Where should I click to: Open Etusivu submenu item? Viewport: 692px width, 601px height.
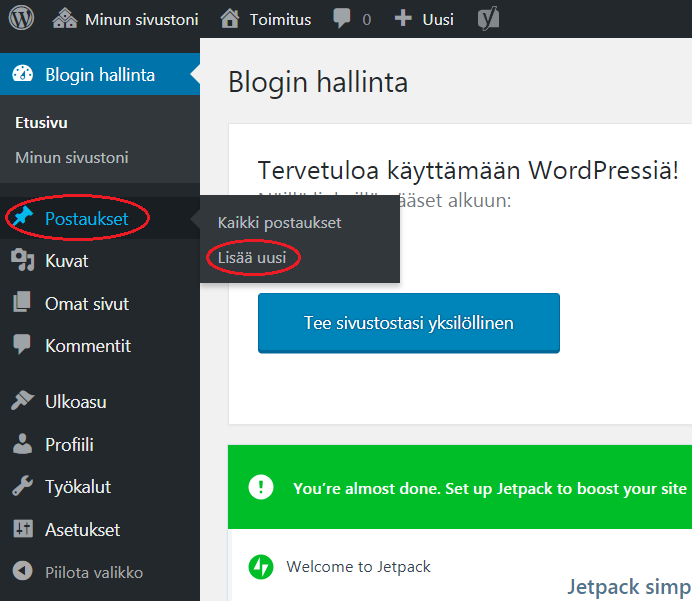pyautogui.click(x=41, y=123)
